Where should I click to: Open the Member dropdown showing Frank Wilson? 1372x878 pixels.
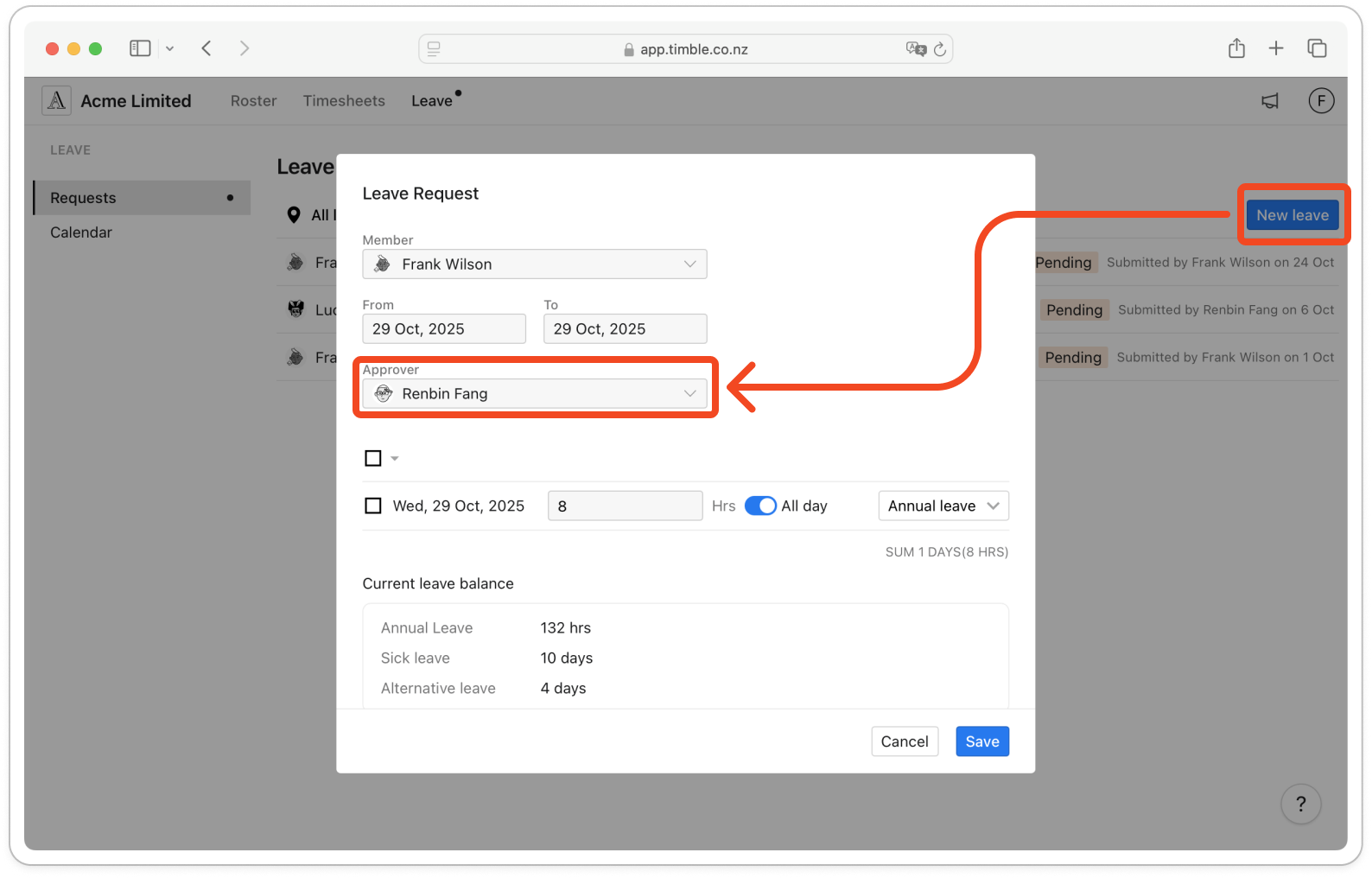535,264
